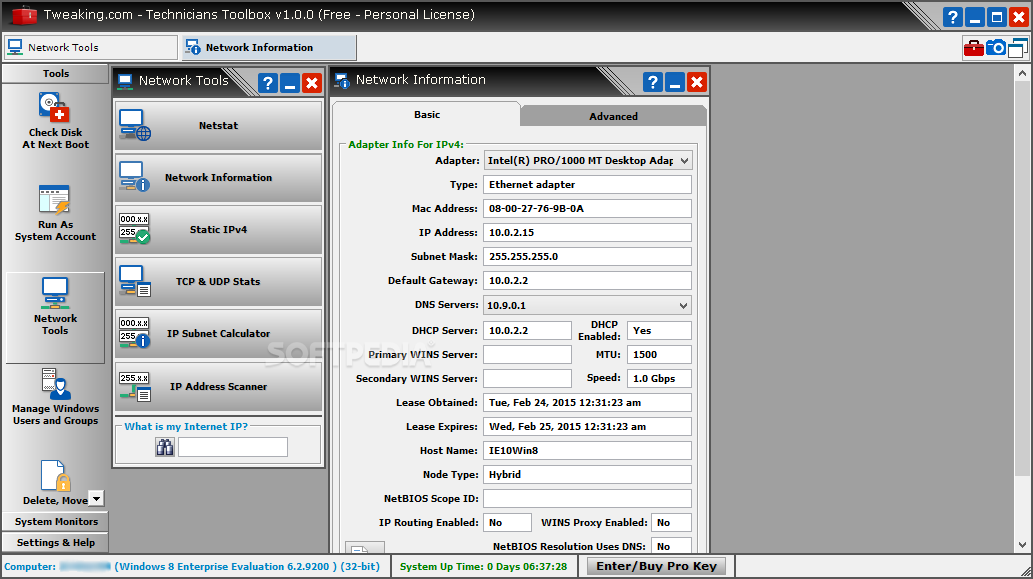Close the Network Information panel
Image resolution: width=1033 pixels, height=579 pixels.
coord(696,82)
